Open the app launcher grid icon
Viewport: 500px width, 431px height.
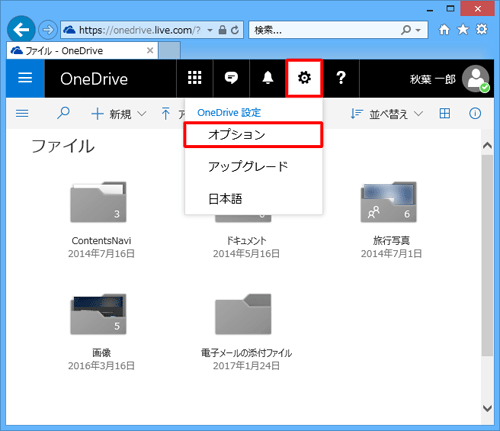click(195, 78)
